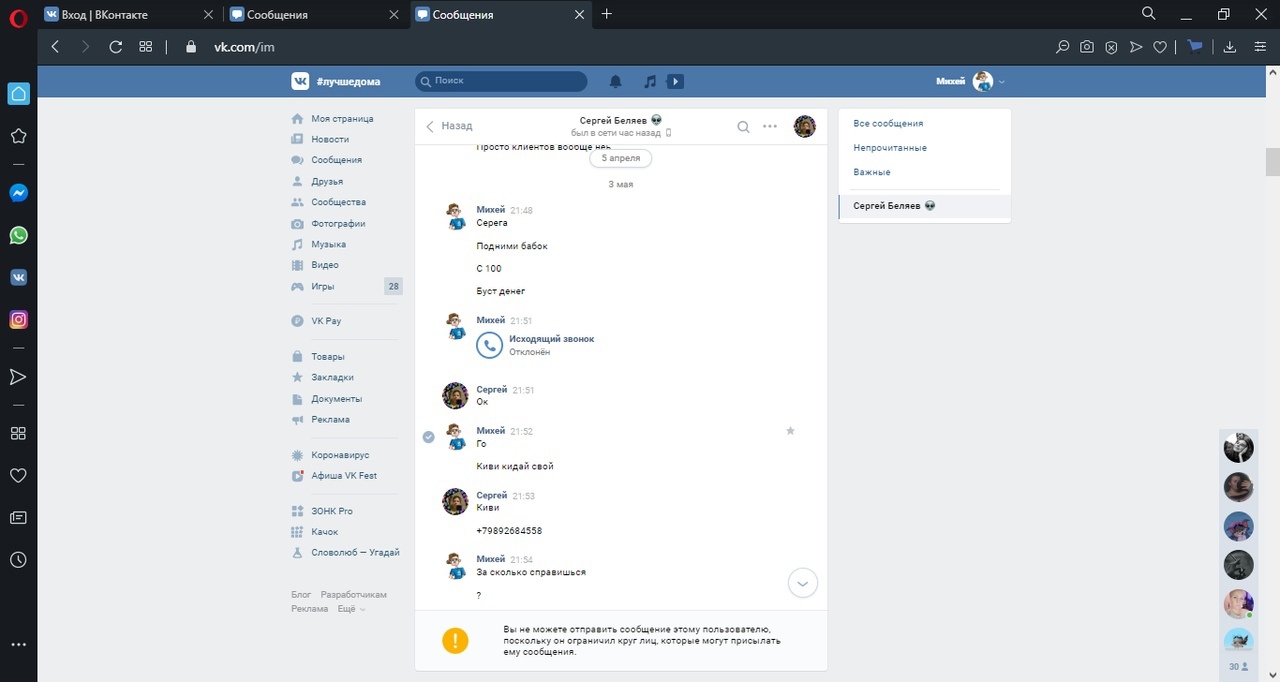Mark the message "Го" as important with star
This screenshot has width=1280, height=682.
(x=790, y=431)
